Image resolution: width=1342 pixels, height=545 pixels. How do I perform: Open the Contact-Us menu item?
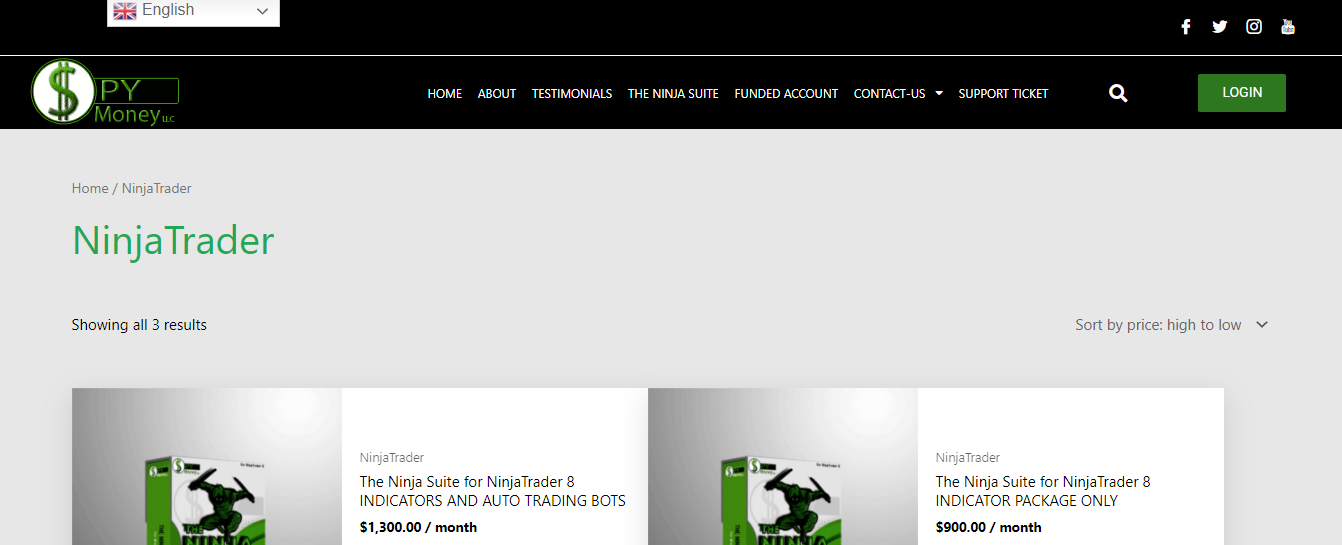(x=890, y=93)
